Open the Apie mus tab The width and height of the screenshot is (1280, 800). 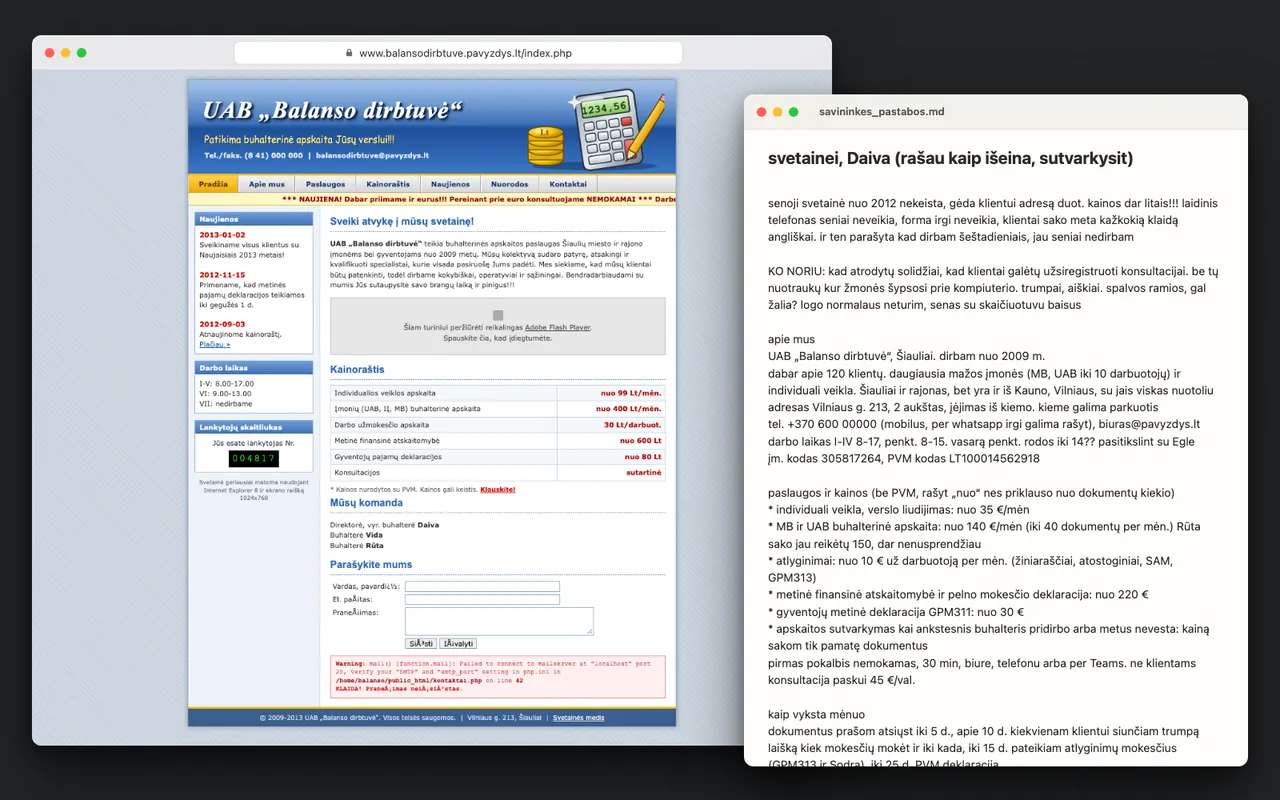[267, 184]
